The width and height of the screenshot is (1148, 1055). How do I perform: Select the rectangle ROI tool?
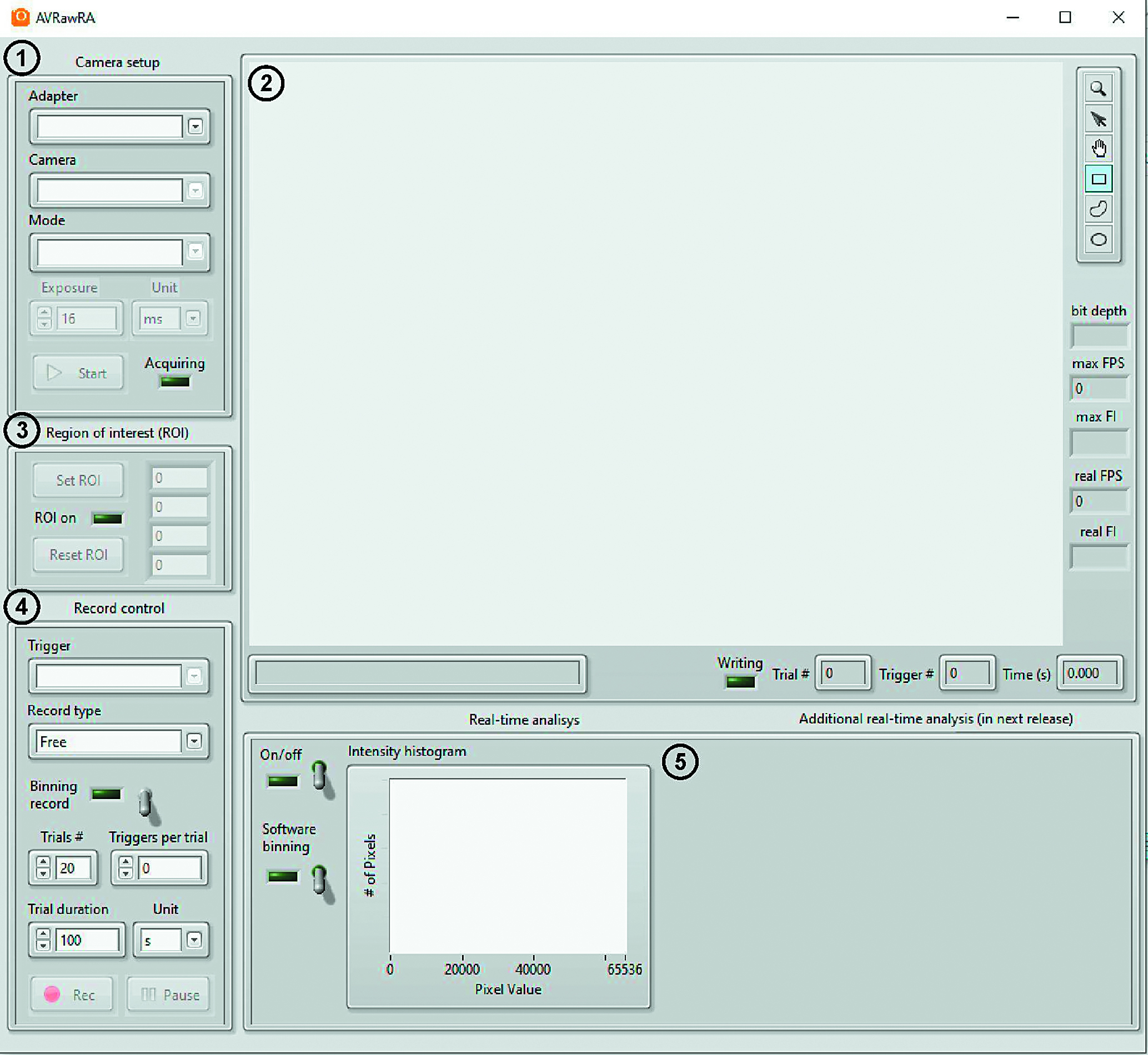[1098, 179]
